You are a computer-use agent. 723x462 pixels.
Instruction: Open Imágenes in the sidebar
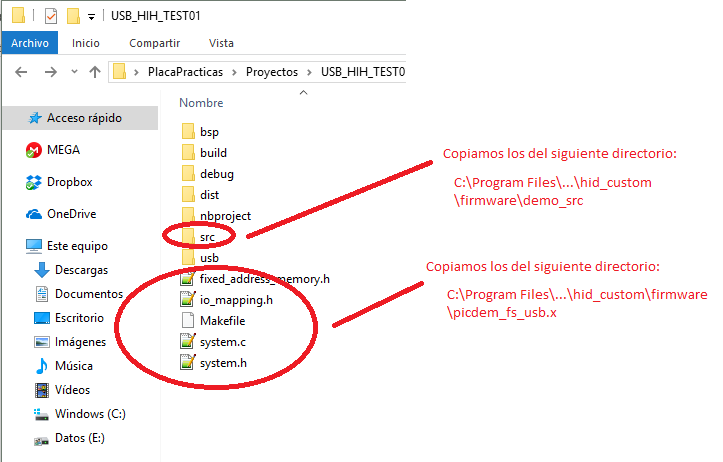click(80, 342)
